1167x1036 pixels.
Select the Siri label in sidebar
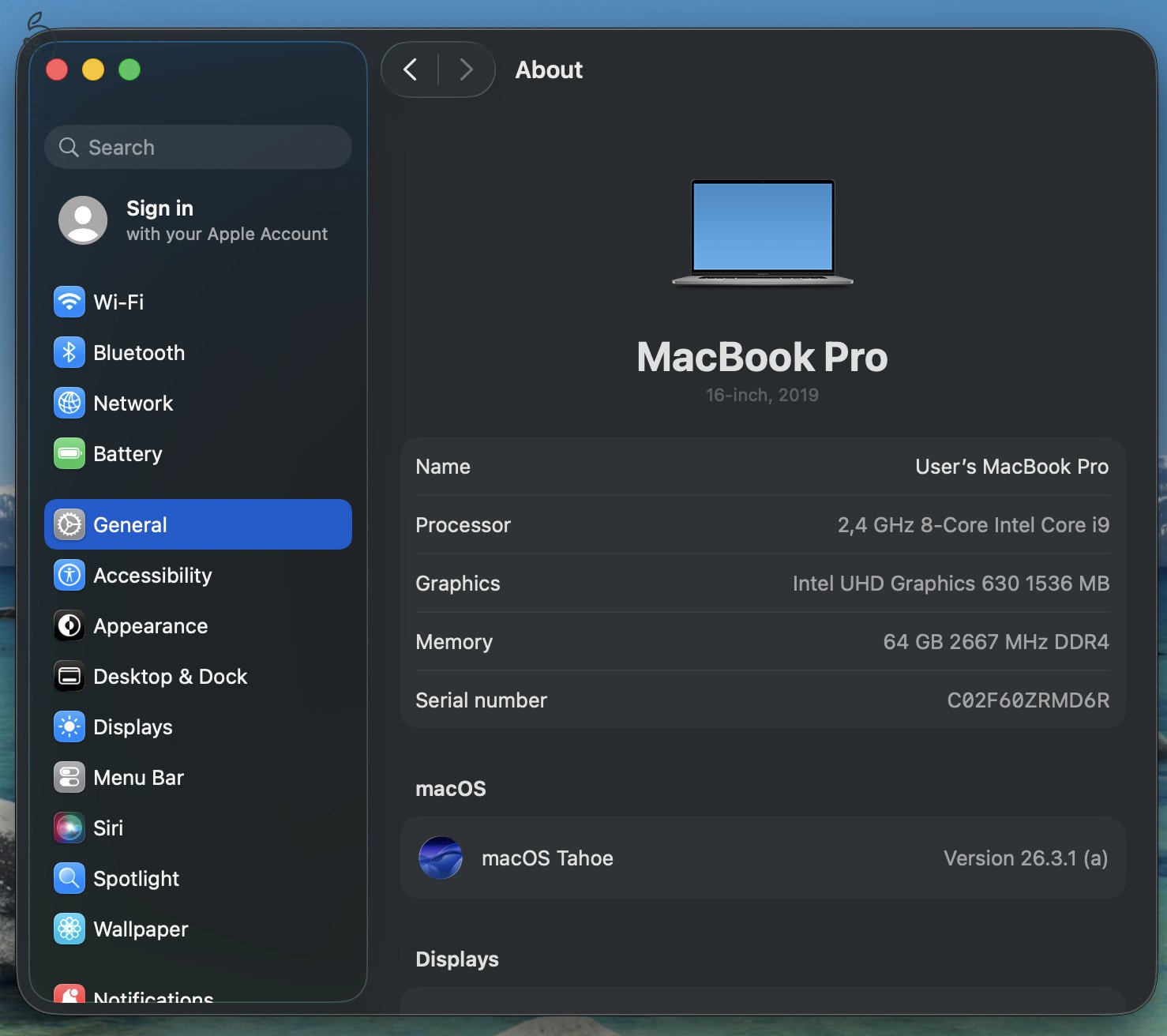(108, 828)
